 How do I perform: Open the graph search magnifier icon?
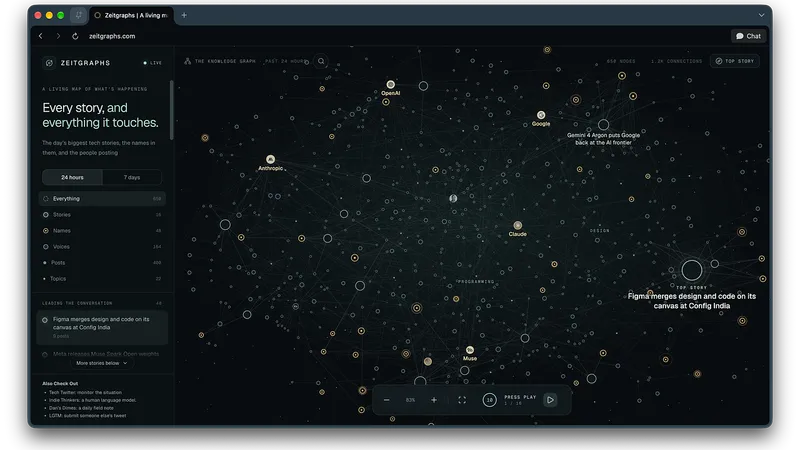321,61
